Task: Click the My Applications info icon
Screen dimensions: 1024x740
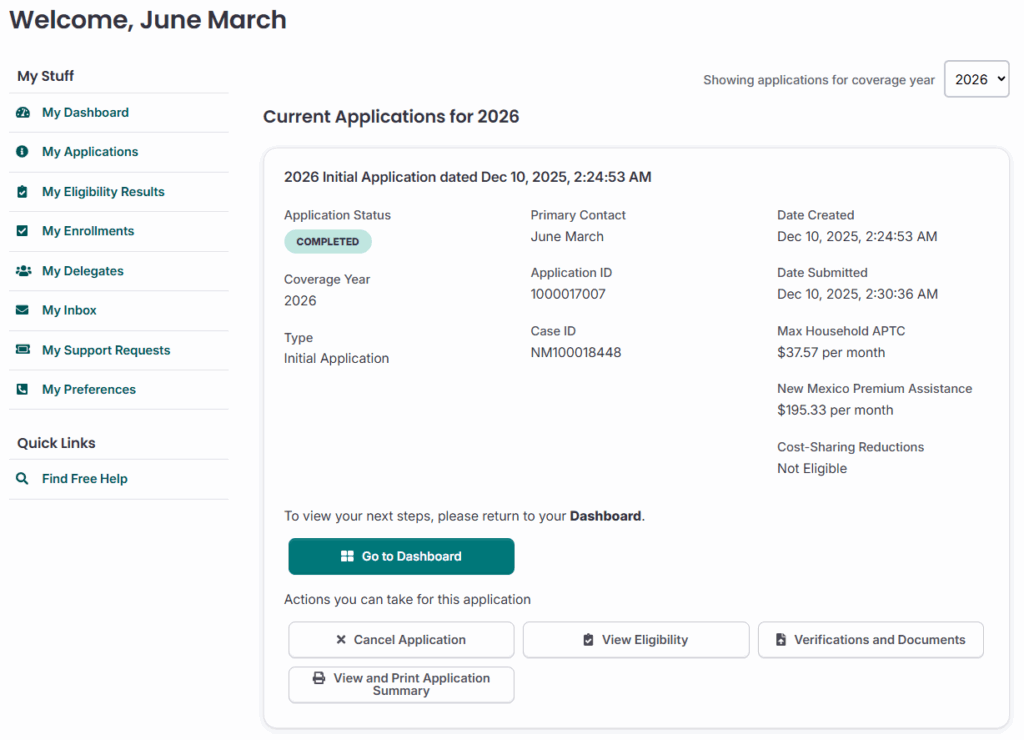Action: point(23,152)
